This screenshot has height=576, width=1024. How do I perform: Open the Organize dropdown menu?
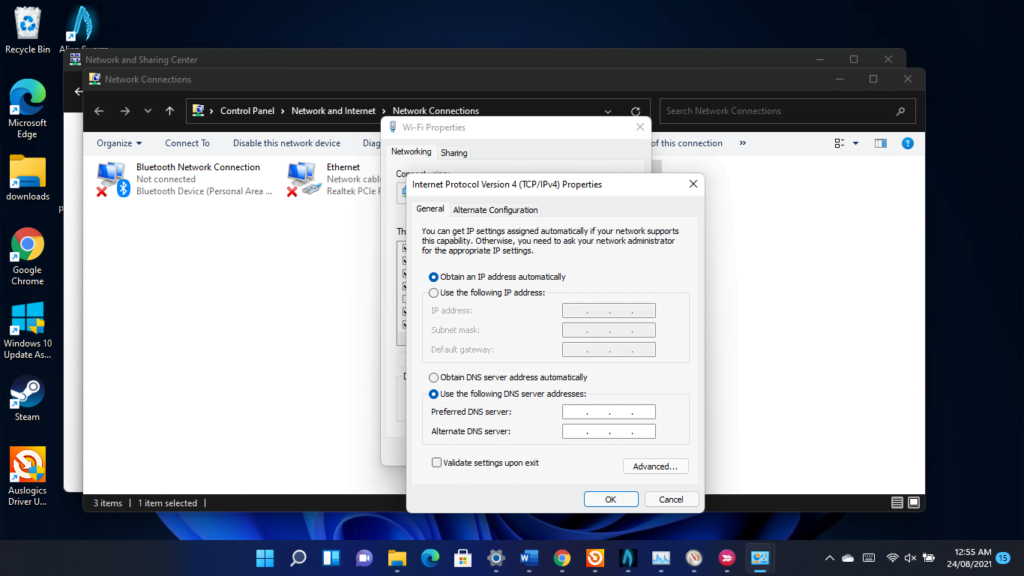pos(119,143)
